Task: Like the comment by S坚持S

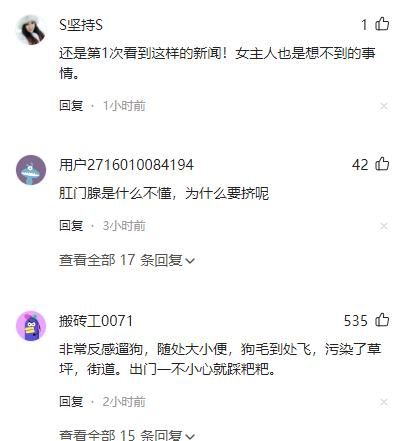Action: (382, 24)
